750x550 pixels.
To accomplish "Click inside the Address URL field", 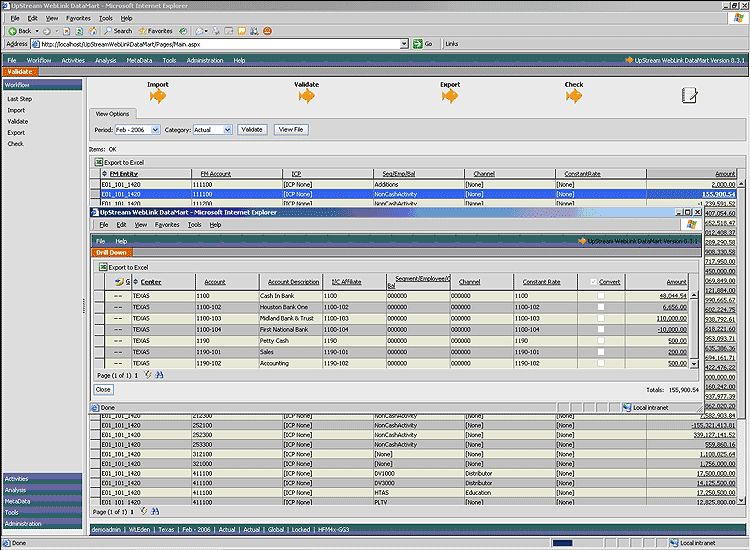I will [x=219, y=44].
